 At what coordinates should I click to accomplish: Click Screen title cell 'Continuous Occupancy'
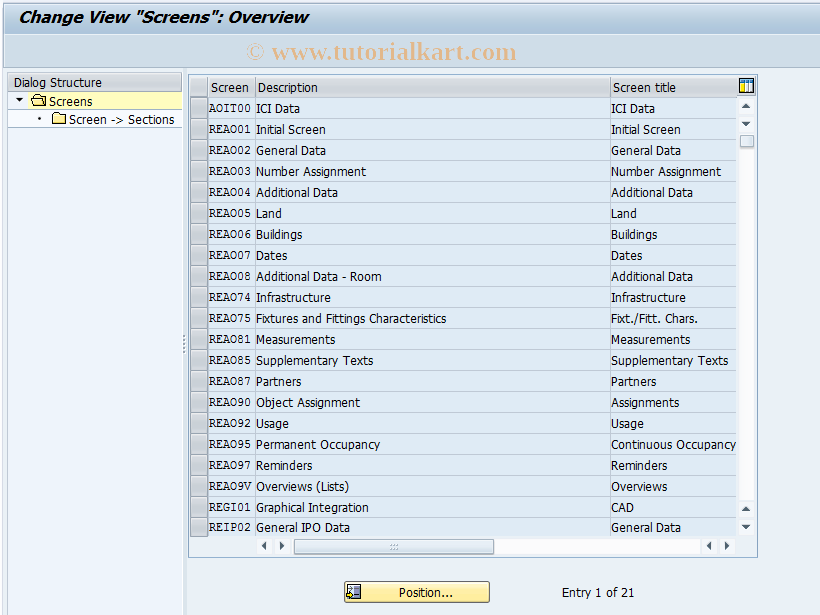coord(673,444)
